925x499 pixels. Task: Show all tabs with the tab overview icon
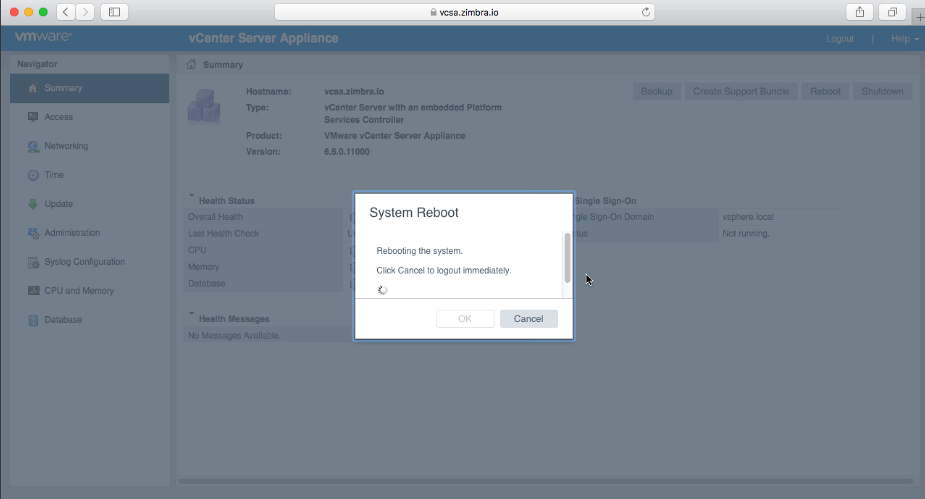(892, 12)
